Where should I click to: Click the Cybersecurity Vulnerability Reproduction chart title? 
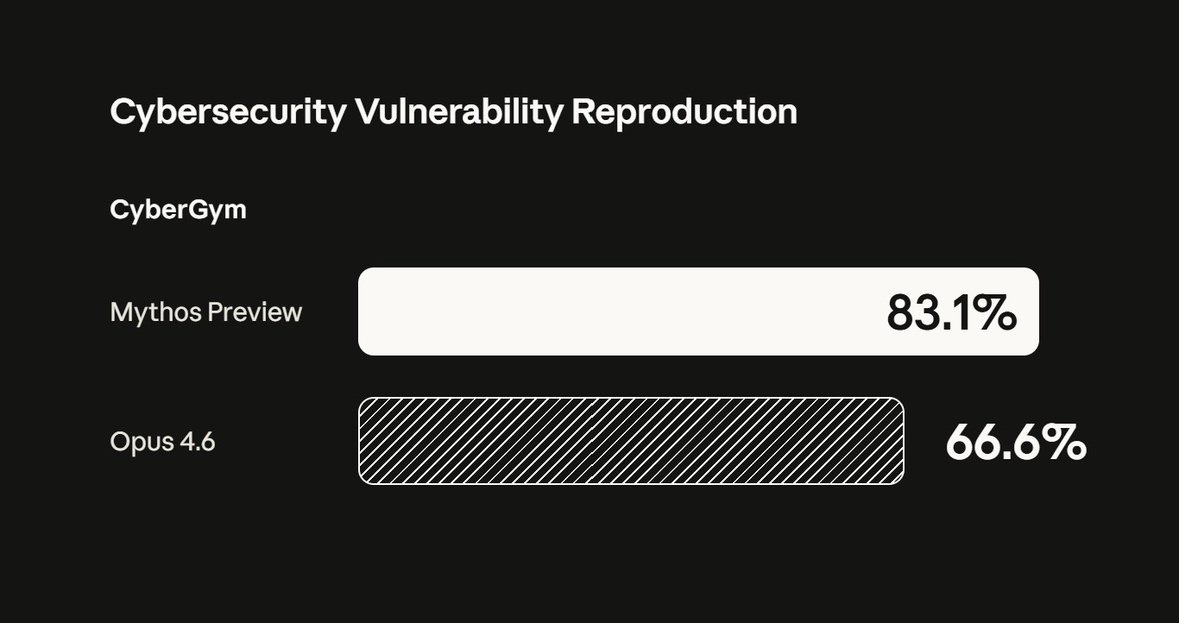point(453,113)
